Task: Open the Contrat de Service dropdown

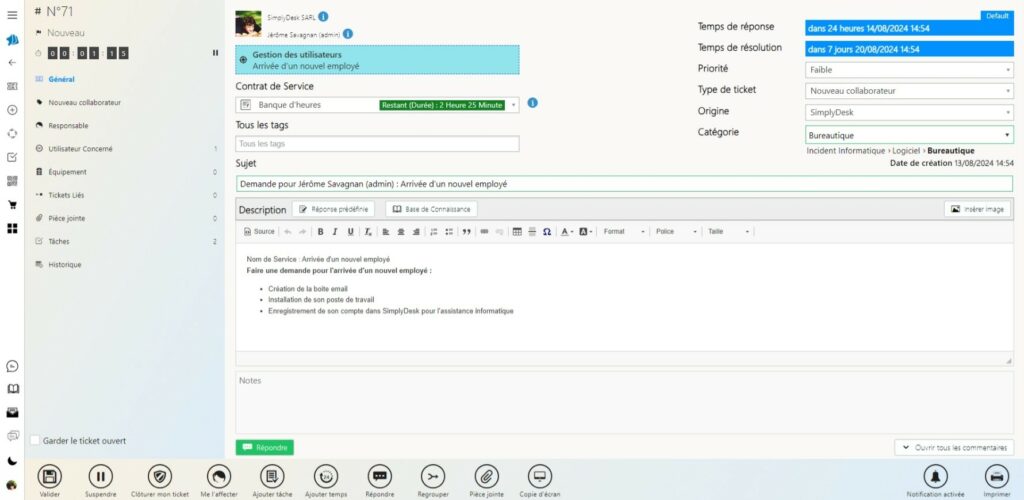Action: [377, 104]
